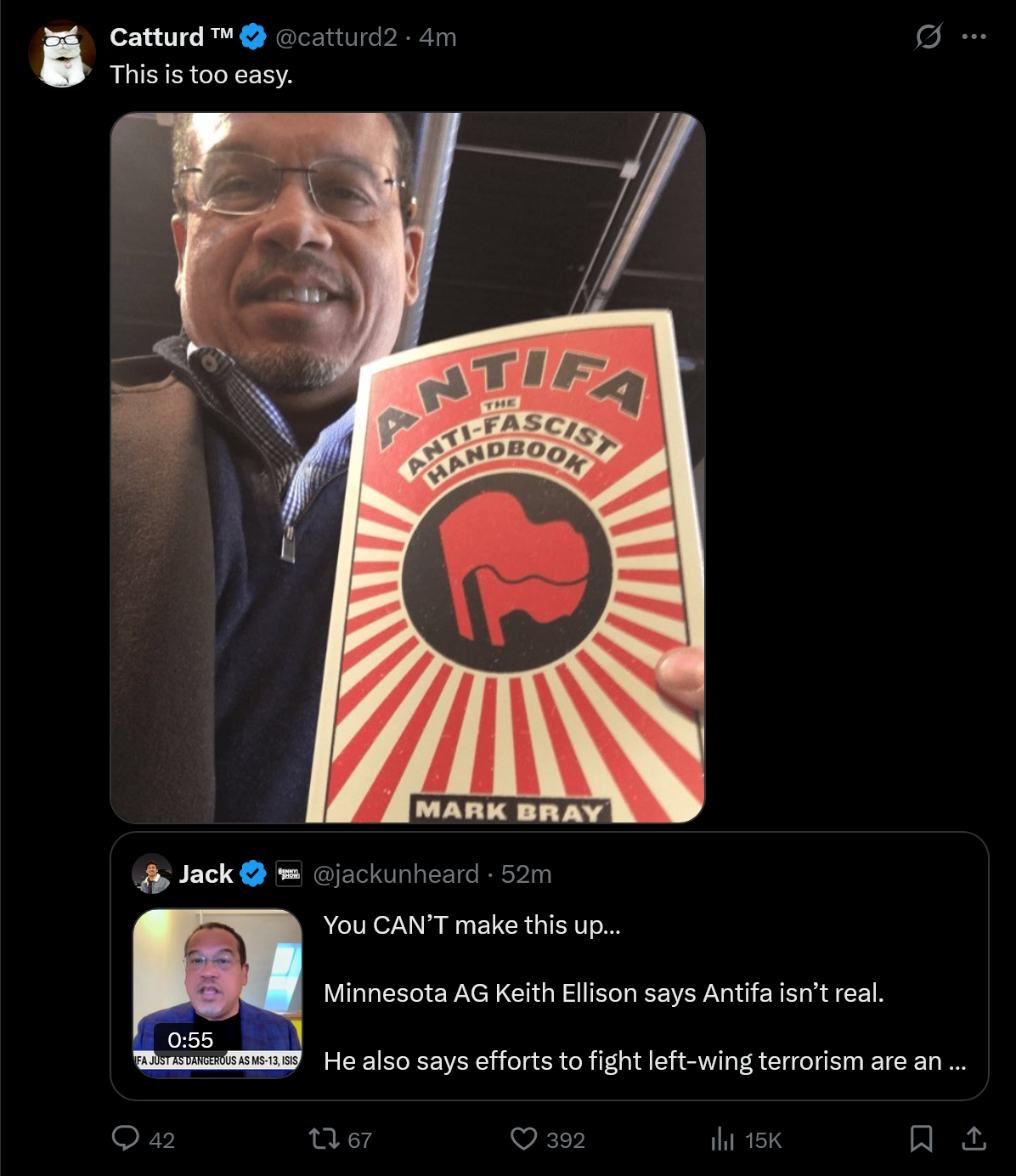Open the 4m timestamp link
This screenshot has height=1176, width=1016.
tap(437, 37)
